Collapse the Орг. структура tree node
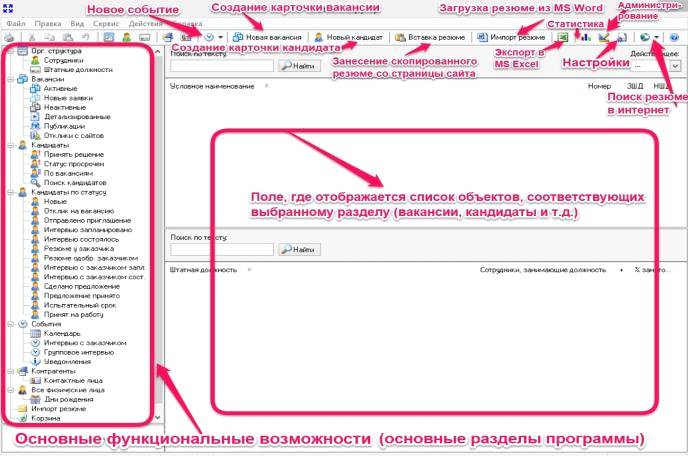This screenshot has height=456, width=688. (11, 51)
